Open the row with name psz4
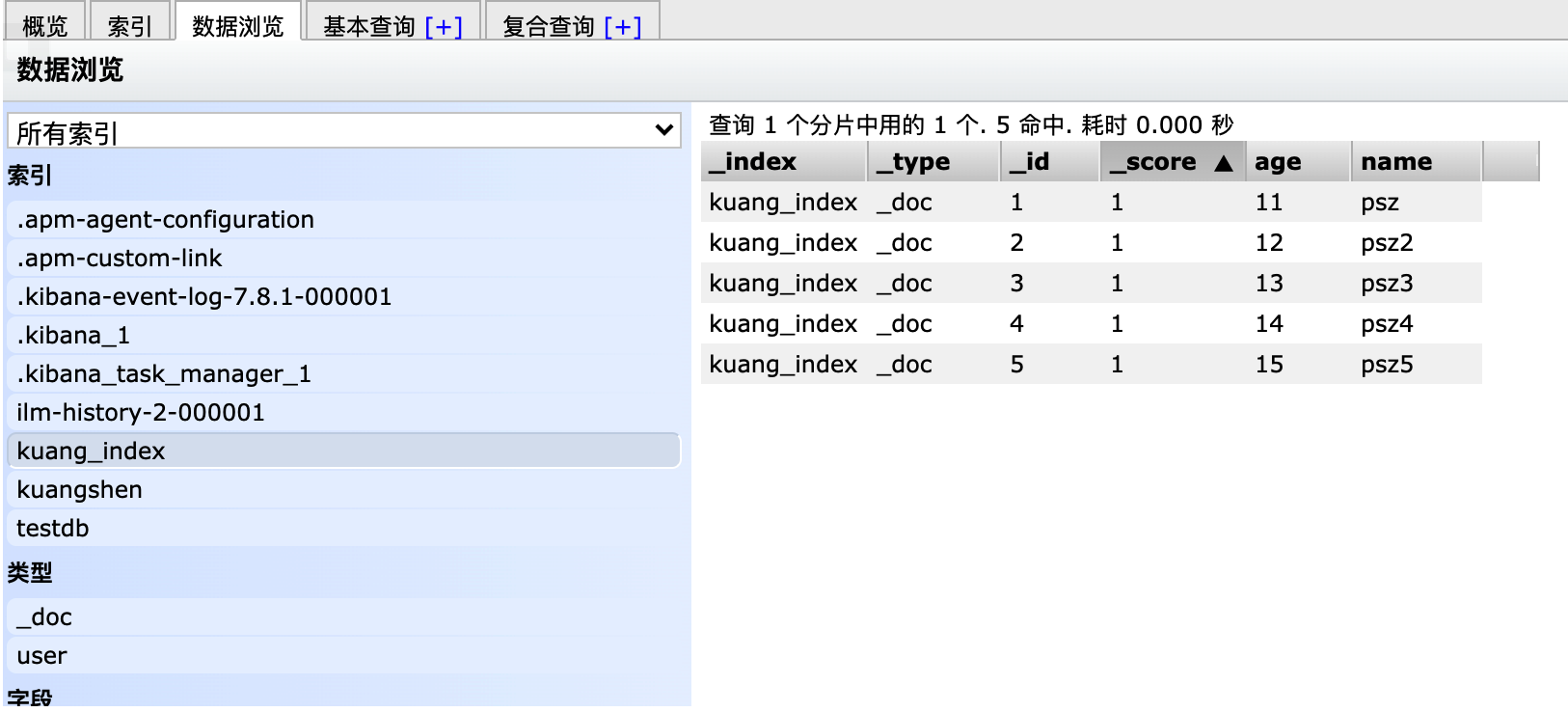The width and height of the screenshot is (1568, 712). click(1092, 324)
